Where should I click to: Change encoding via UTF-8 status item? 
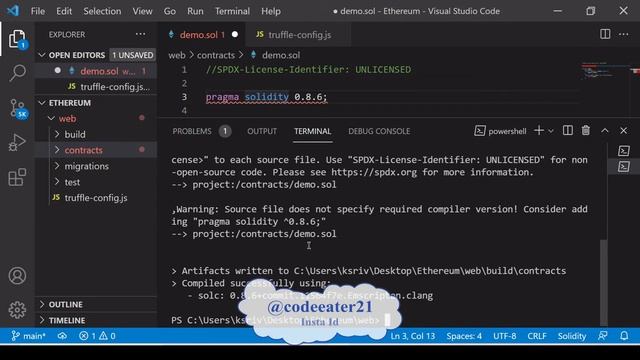pos(504,336)
